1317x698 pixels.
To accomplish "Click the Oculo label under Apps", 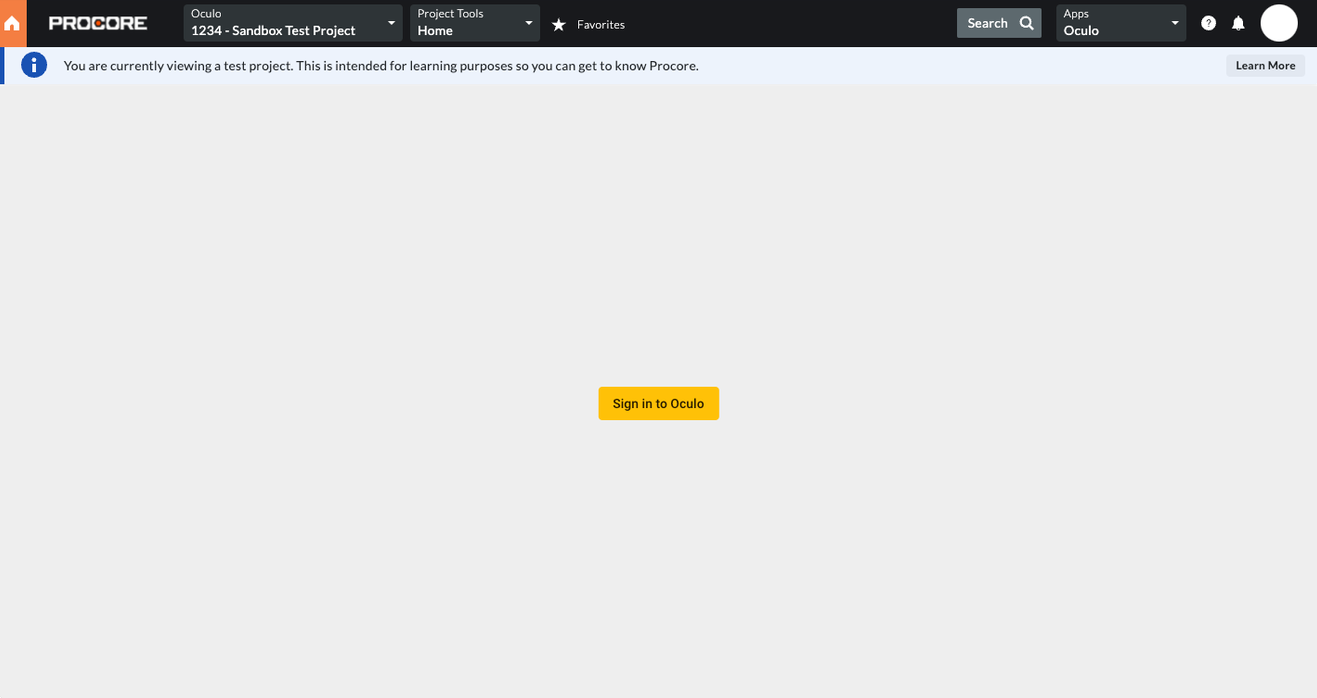I will (x=1080, y=30).
